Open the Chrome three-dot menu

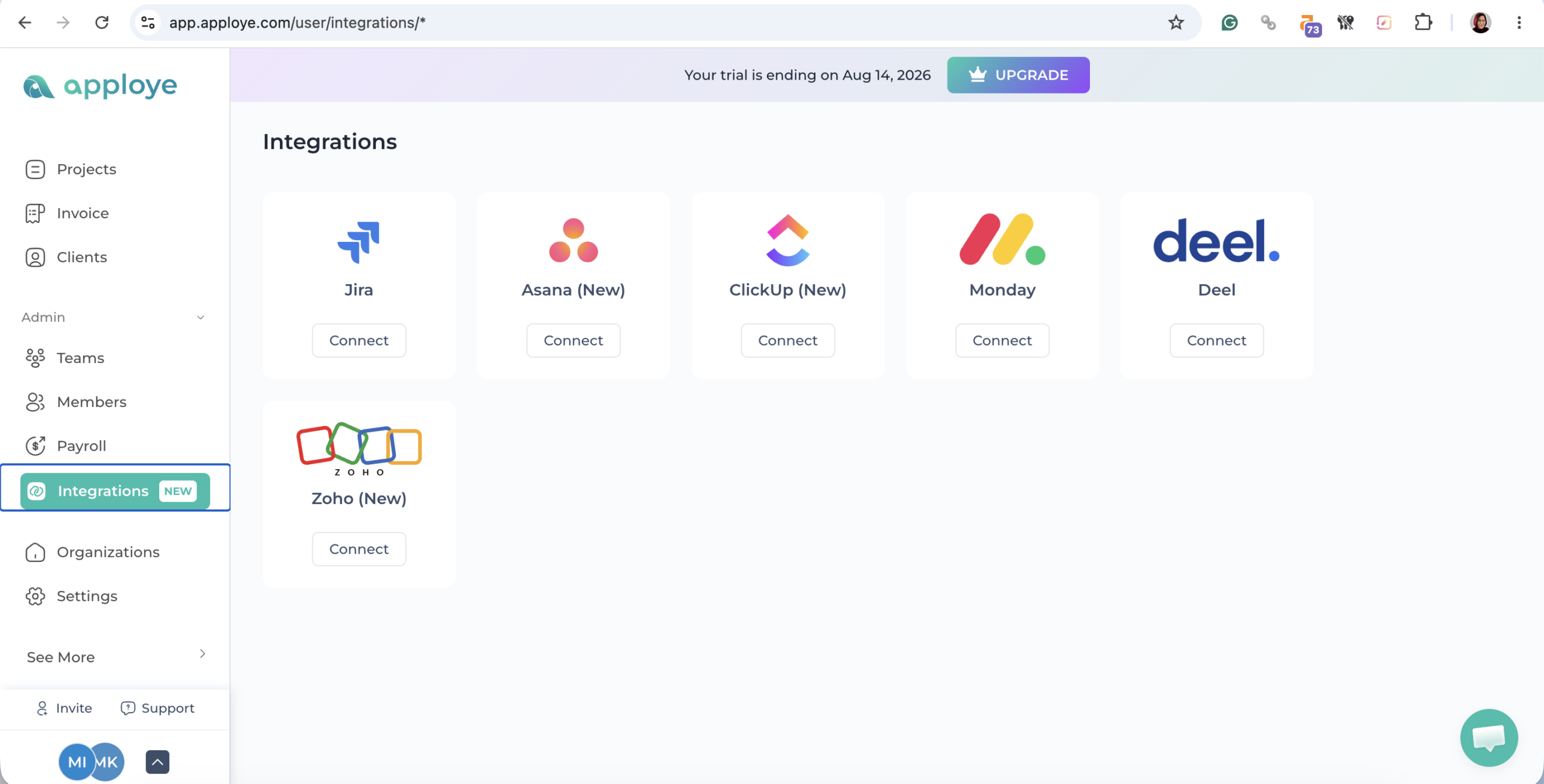[x=1519, y=23]
